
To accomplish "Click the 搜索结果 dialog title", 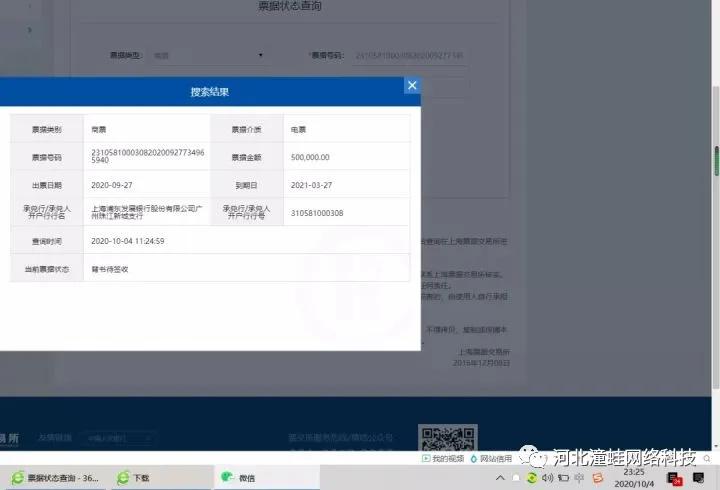I will (210, 92).
